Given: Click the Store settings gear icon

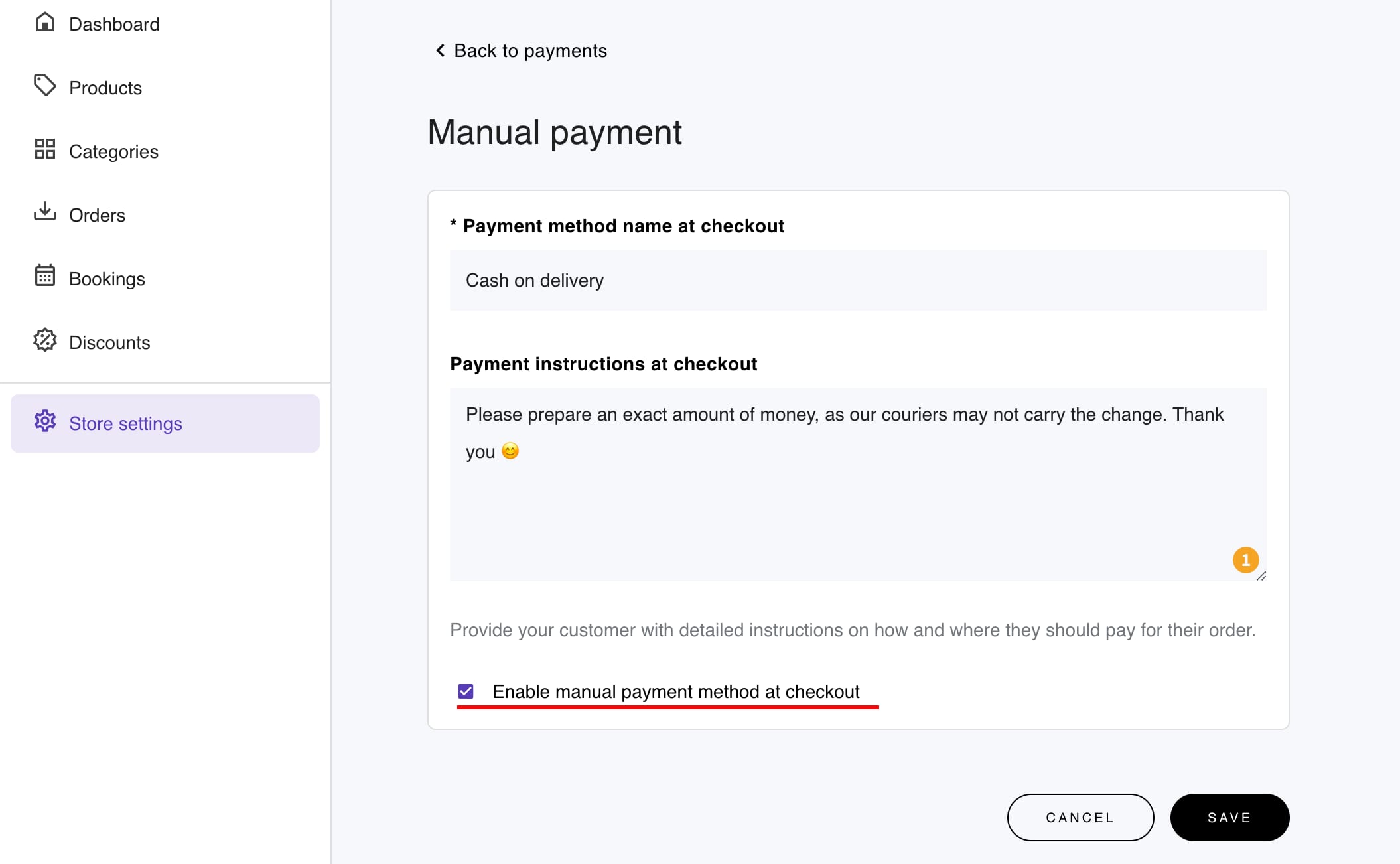Looking at the screenshot, I should tap(44, 421).
